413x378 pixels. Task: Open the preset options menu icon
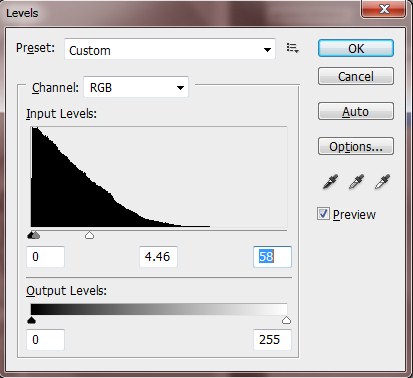[x=292, y=48]
